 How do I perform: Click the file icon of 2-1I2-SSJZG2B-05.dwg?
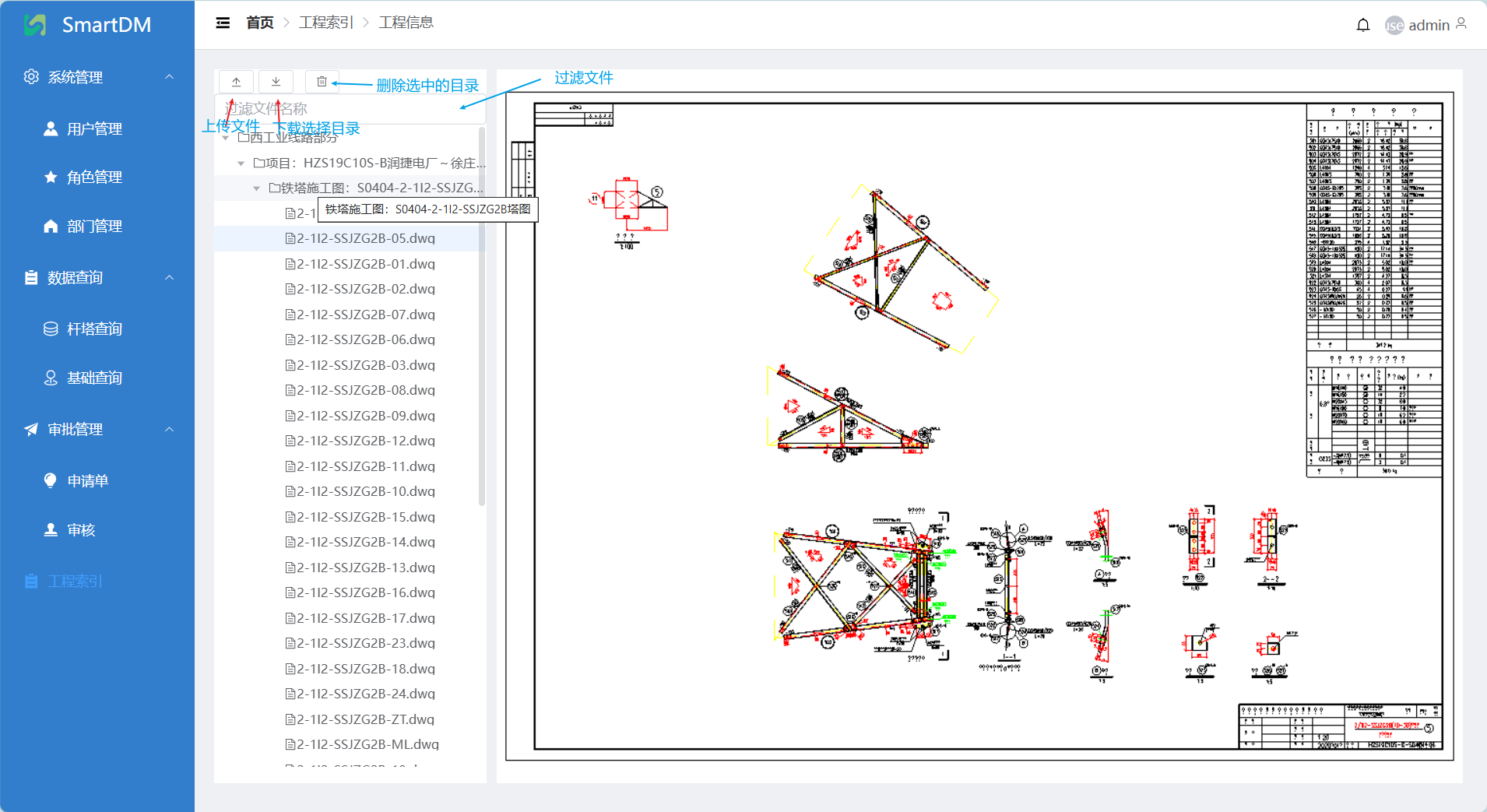tap(290, 238)
